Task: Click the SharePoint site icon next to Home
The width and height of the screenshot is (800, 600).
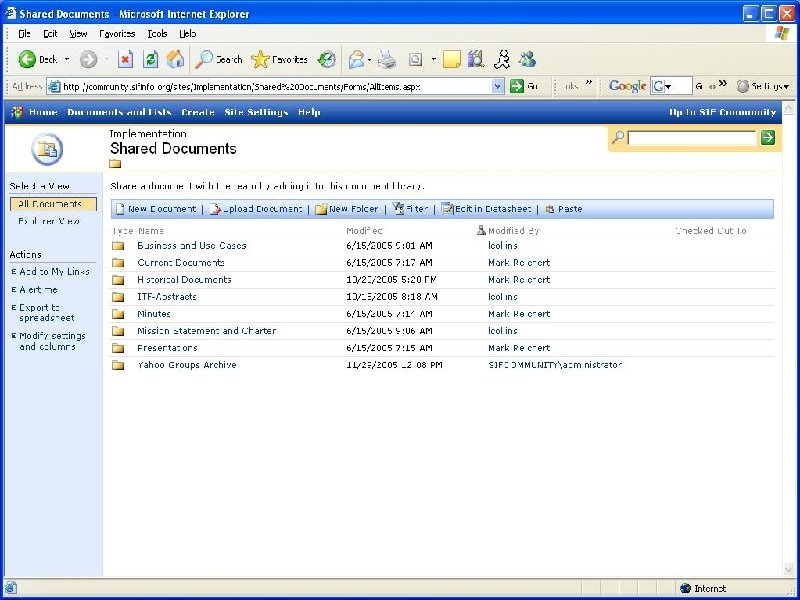Action: tap(17, 112)
